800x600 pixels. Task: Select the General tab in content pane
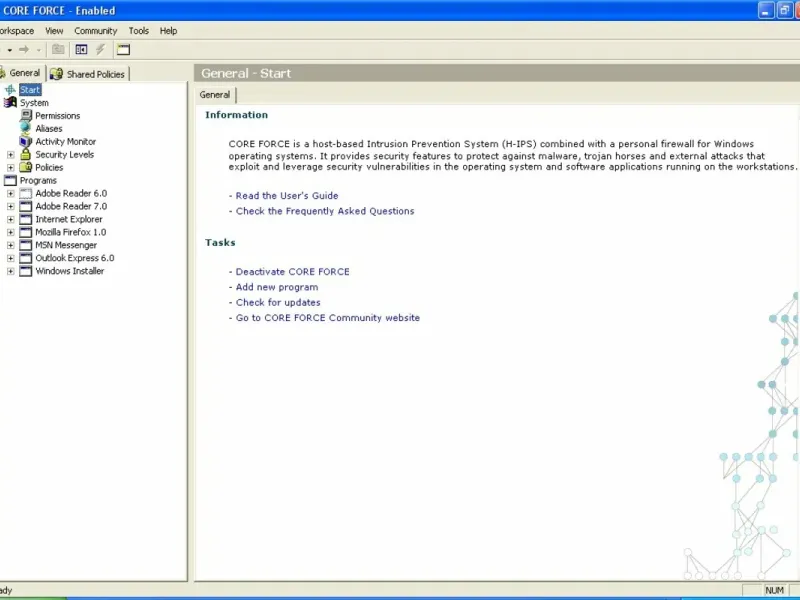[x=215, y=94]
